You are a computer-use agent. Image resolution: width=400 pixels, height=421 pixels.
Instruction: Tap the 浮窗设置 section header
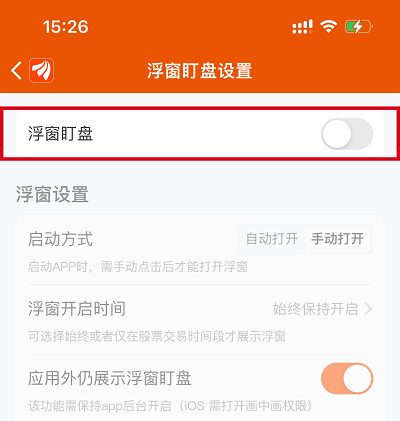[x=52, y=194]
